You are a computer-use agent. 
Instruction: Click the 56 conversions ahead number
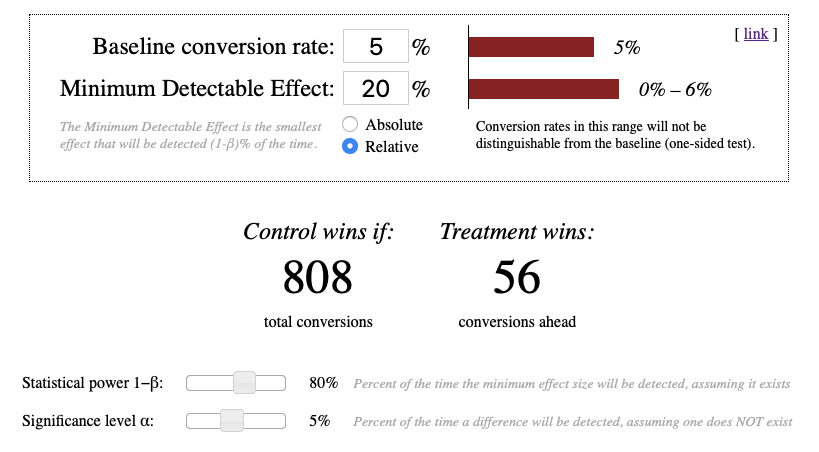517,277
